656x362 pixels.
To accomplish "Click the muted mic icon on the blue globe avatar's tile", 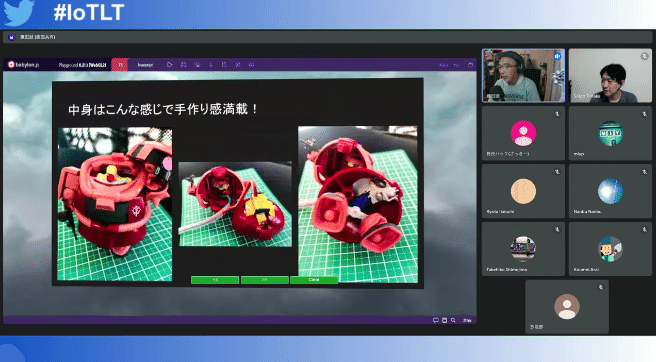I will (x=644, y=172).
